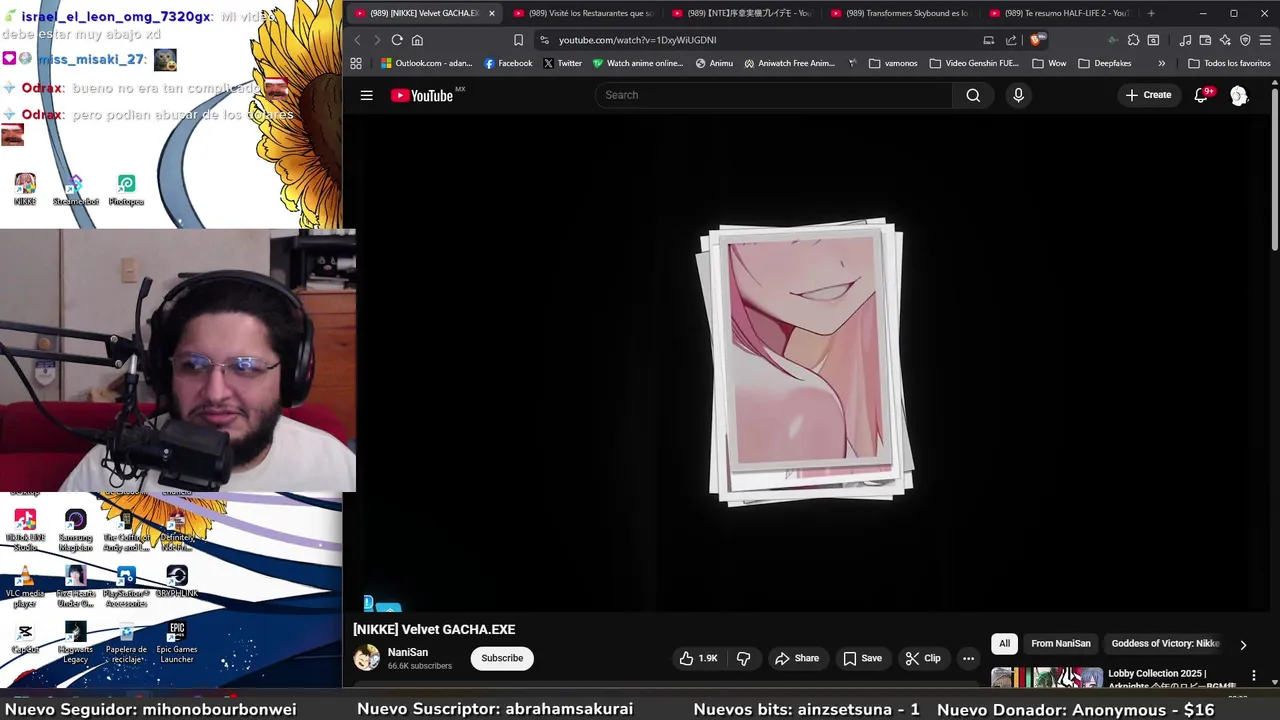Image resolution: width=1280 pixels, height=720 pixels.
Task: Open the Todos los favoritos folder
Action: click(x=1229, y=63)
